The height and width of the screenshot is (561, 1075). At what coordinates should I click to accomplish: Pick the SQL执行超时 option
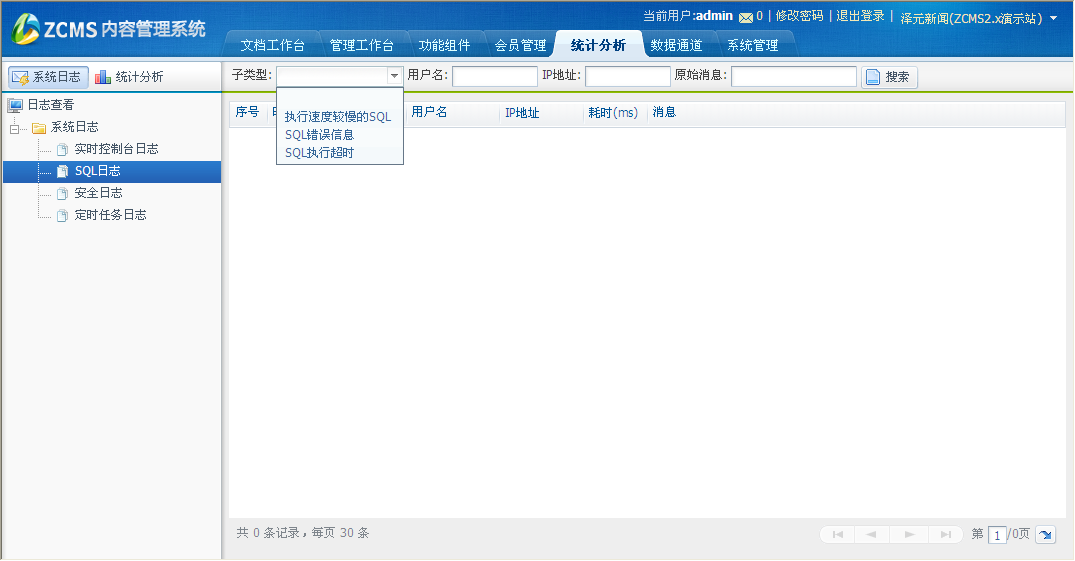(x=319, y=153)
